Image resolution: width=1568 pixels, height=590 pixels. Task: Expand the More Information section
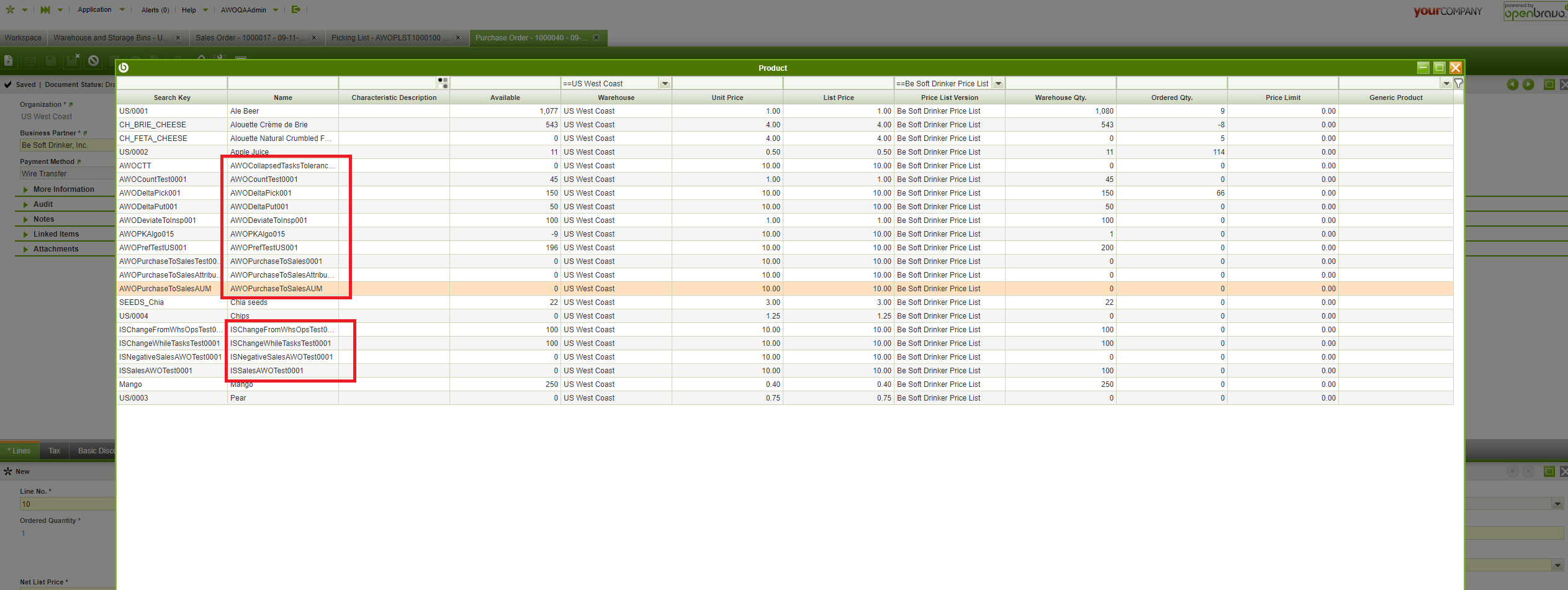pyautogui.click(x=63, y=189)
